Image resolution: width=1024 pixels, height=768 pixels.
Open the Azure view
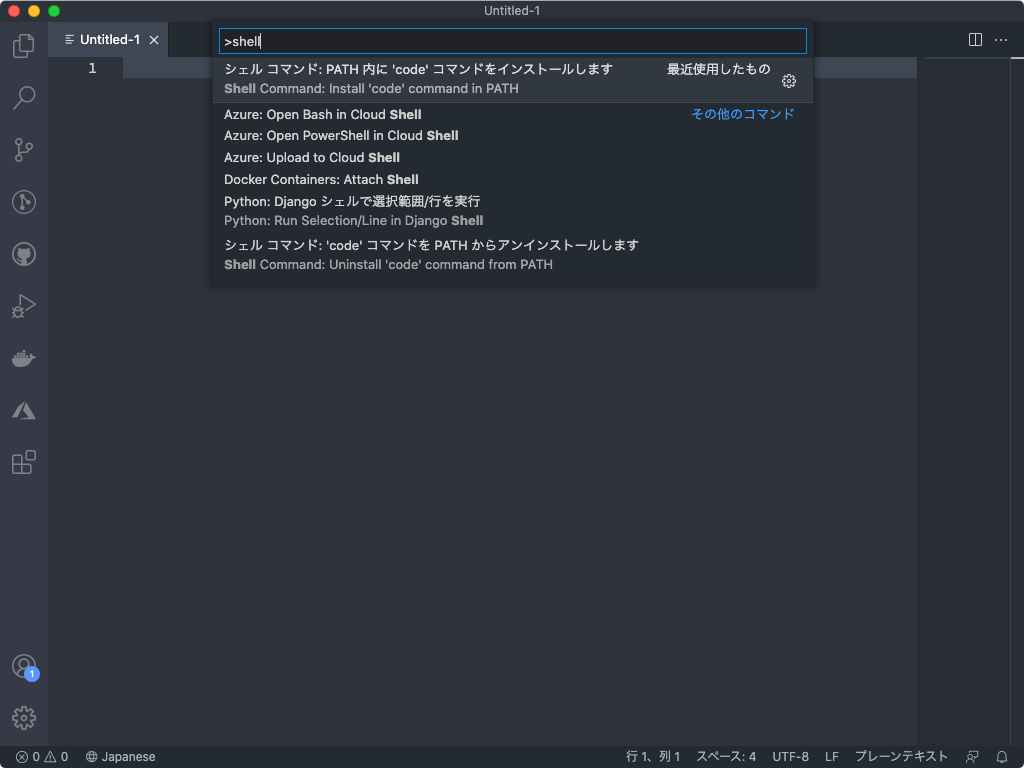point(23,410)
